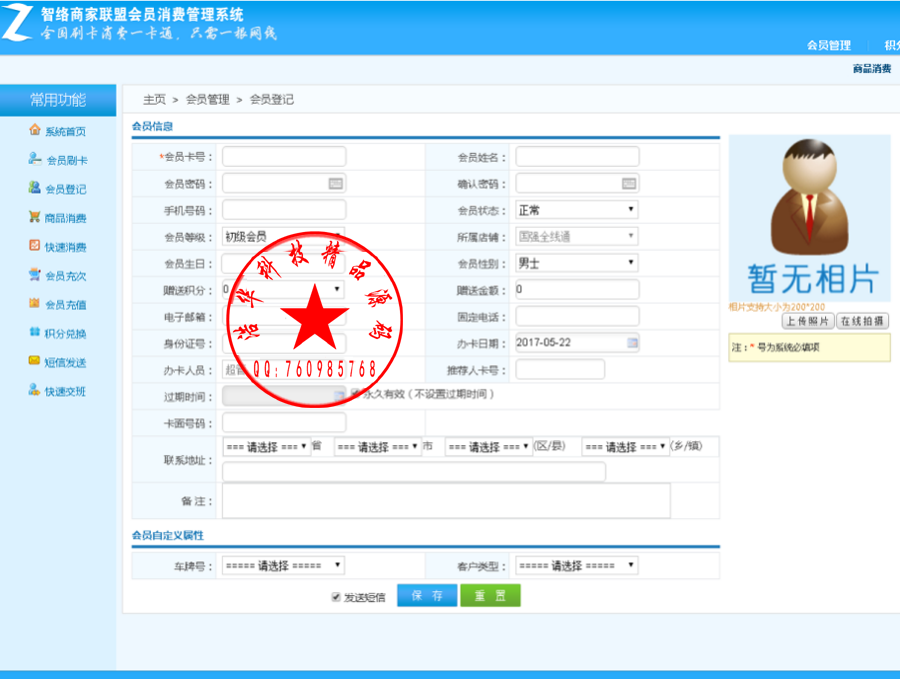Viewport: 900px width, 679px height.
Task: Open the 客户类型 dropdown
Action: [x=577, y=565]
